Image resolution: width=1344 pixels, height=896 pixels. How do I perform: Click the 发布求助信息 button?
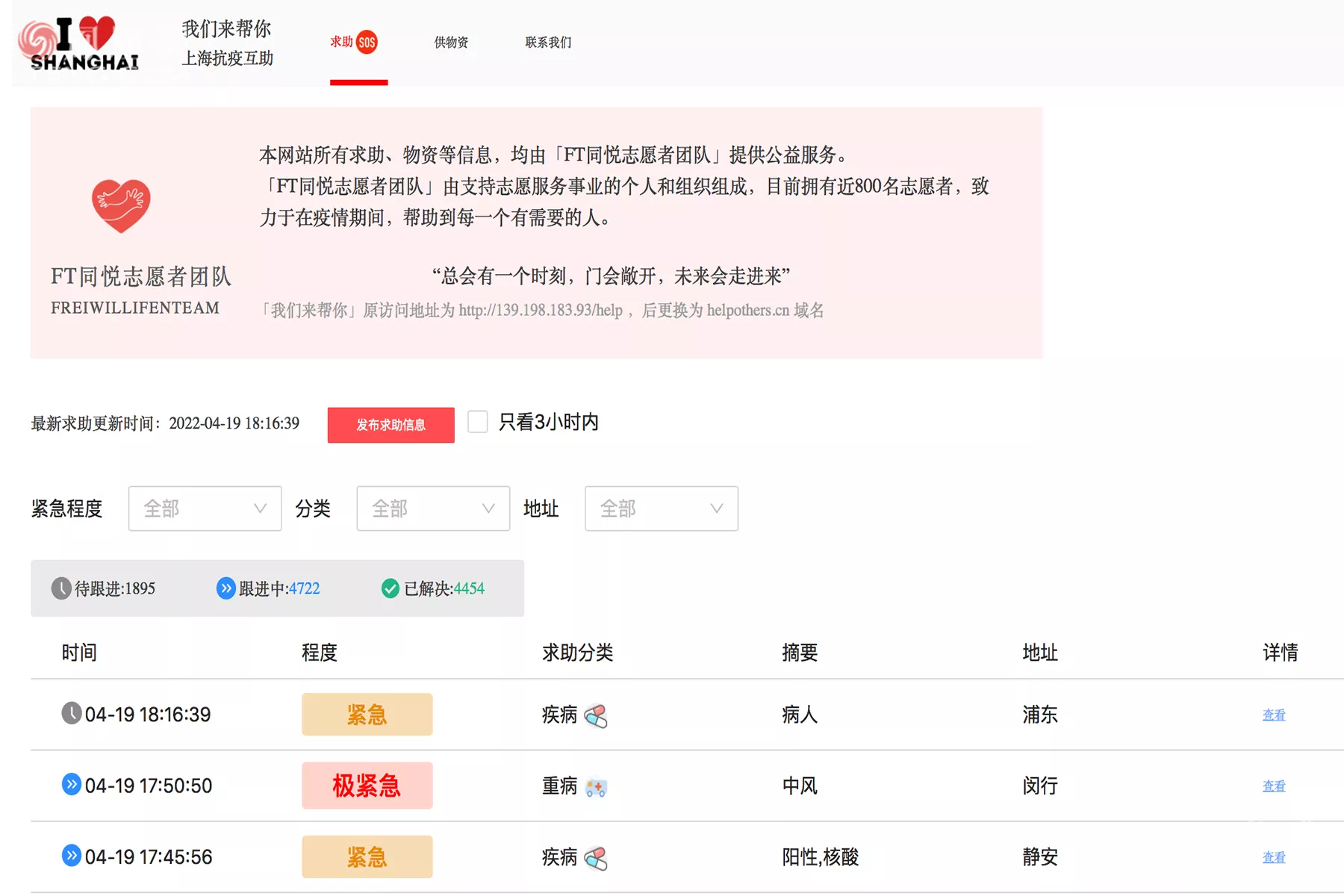click(391, 425)
